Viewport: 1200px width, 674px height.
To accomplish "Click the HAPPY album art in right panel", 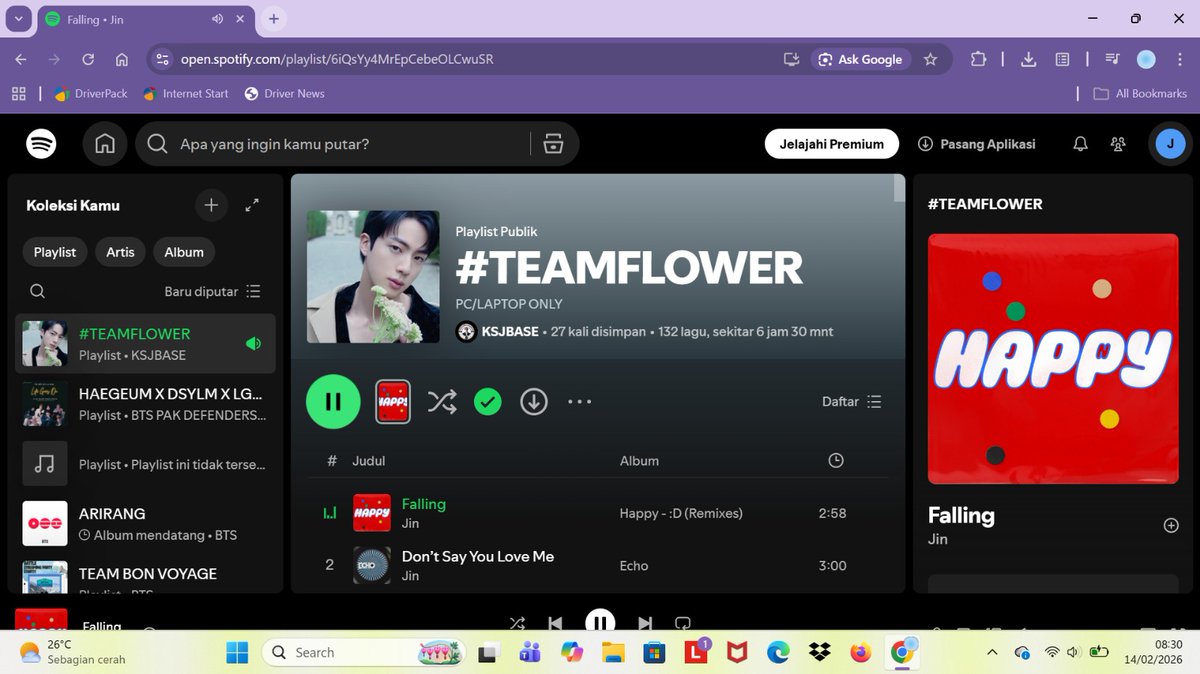I will point(1053,359).
